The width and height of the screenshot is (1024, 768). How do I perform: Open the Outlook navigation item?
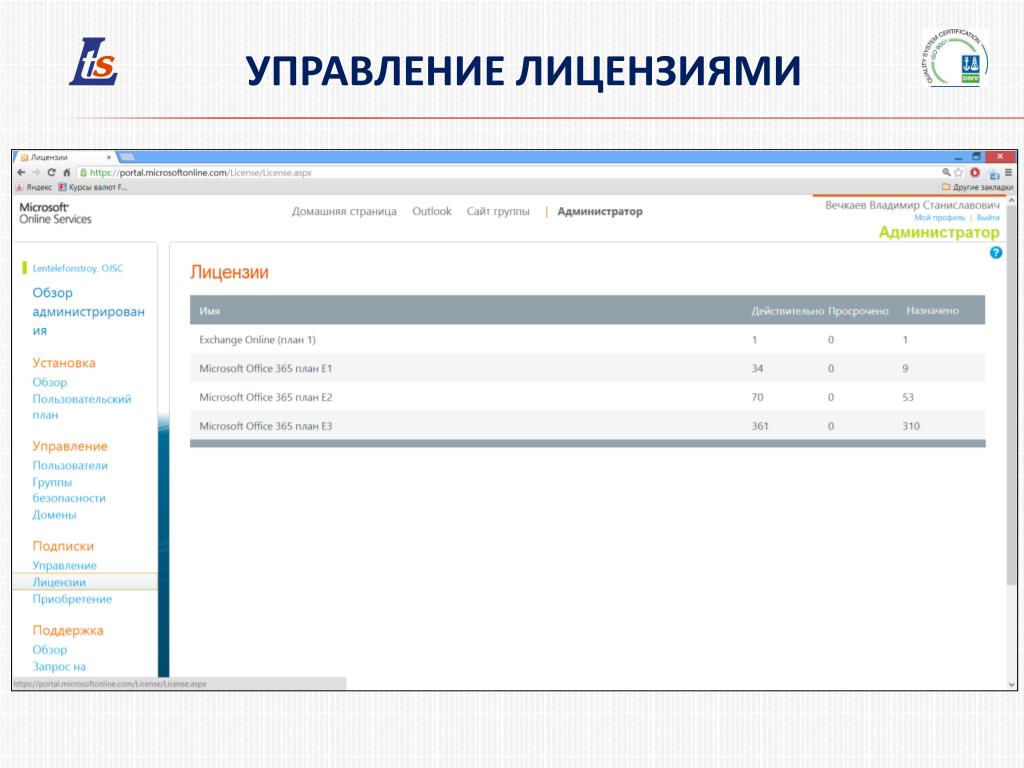[x=432, y=211]
